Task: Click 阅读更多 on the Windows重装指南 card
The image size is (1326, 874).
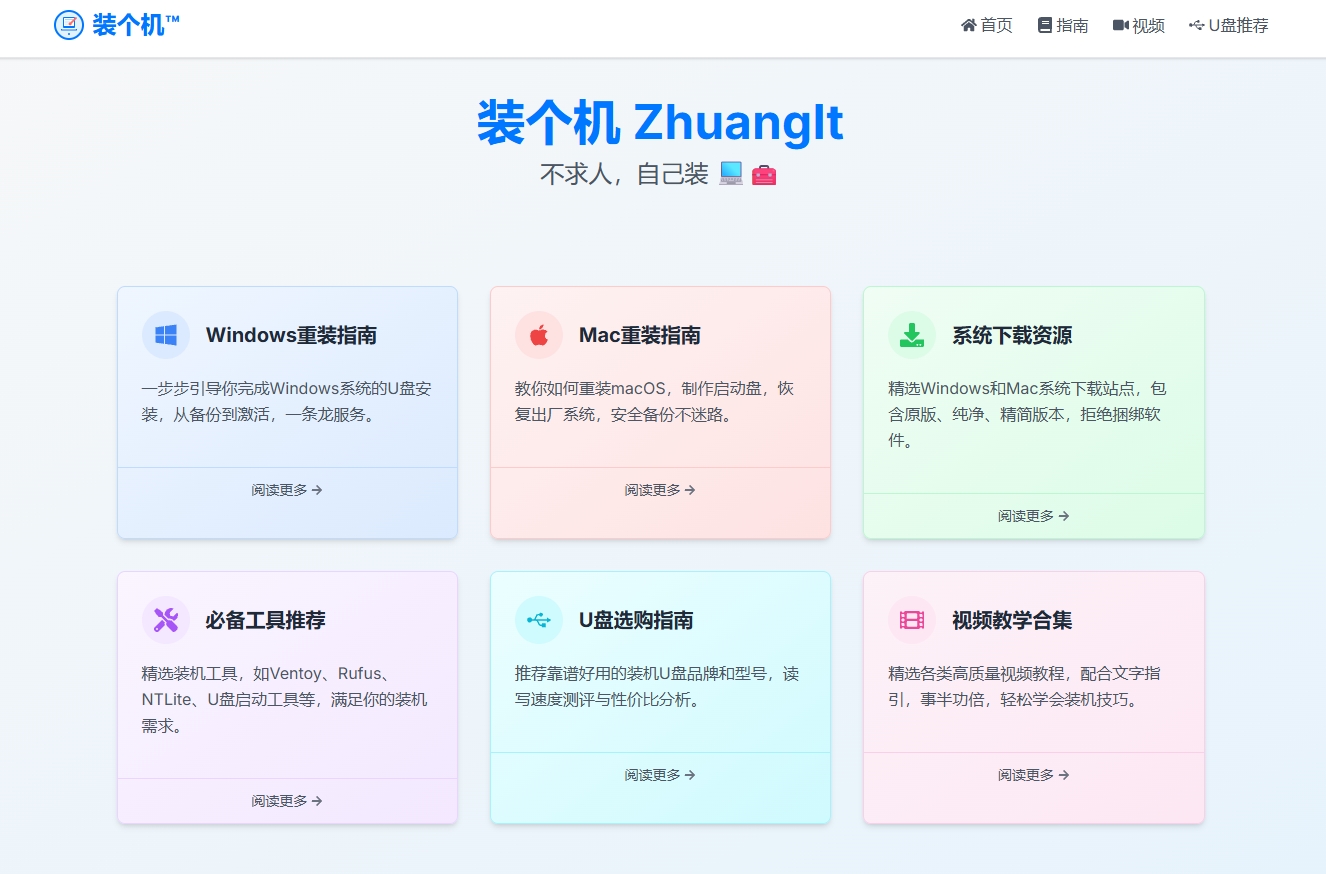Action: click(x=287, y=490)
